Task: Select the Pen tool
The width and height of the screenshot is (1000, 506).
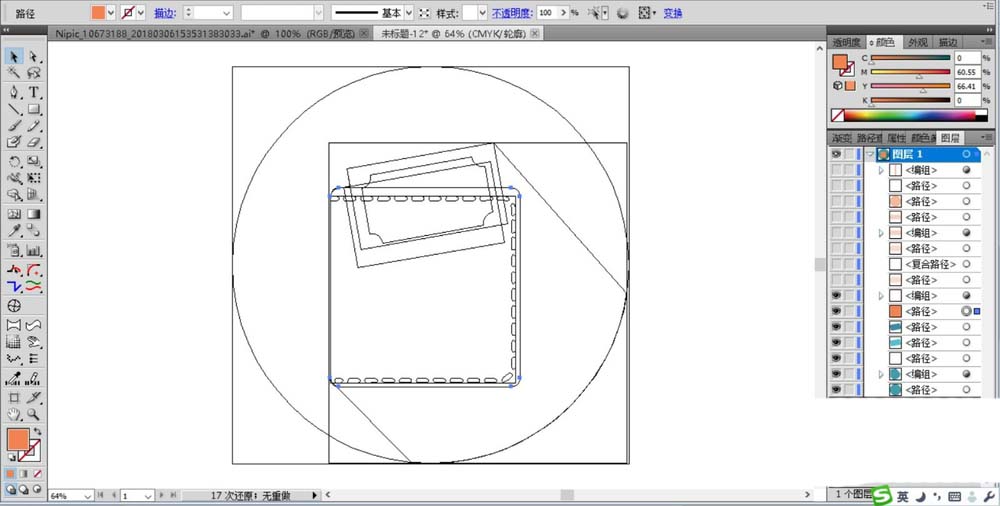Action: click(13, 93)
